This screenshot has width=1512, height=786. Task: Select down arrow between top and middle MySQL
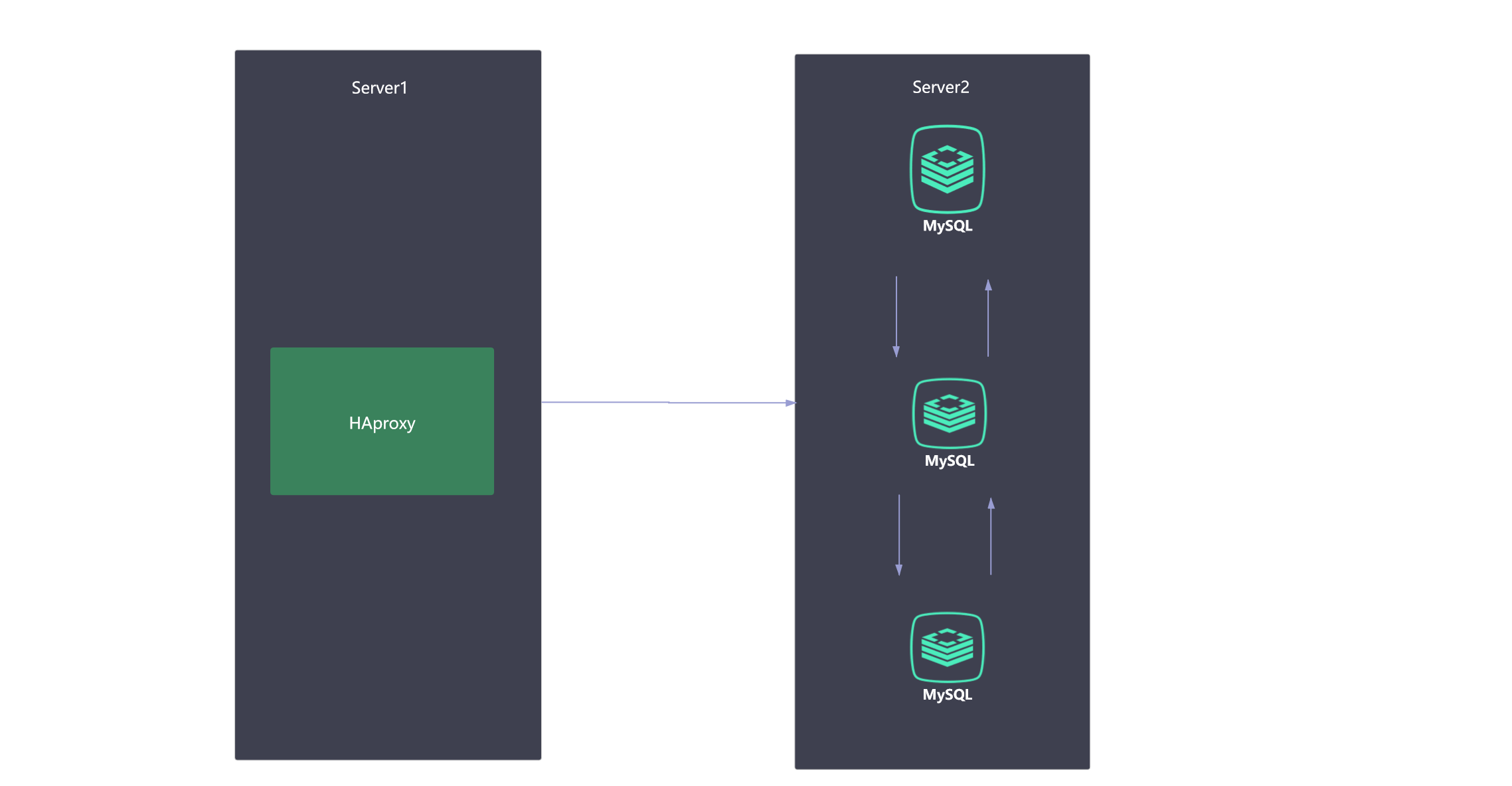coord(896,317)
